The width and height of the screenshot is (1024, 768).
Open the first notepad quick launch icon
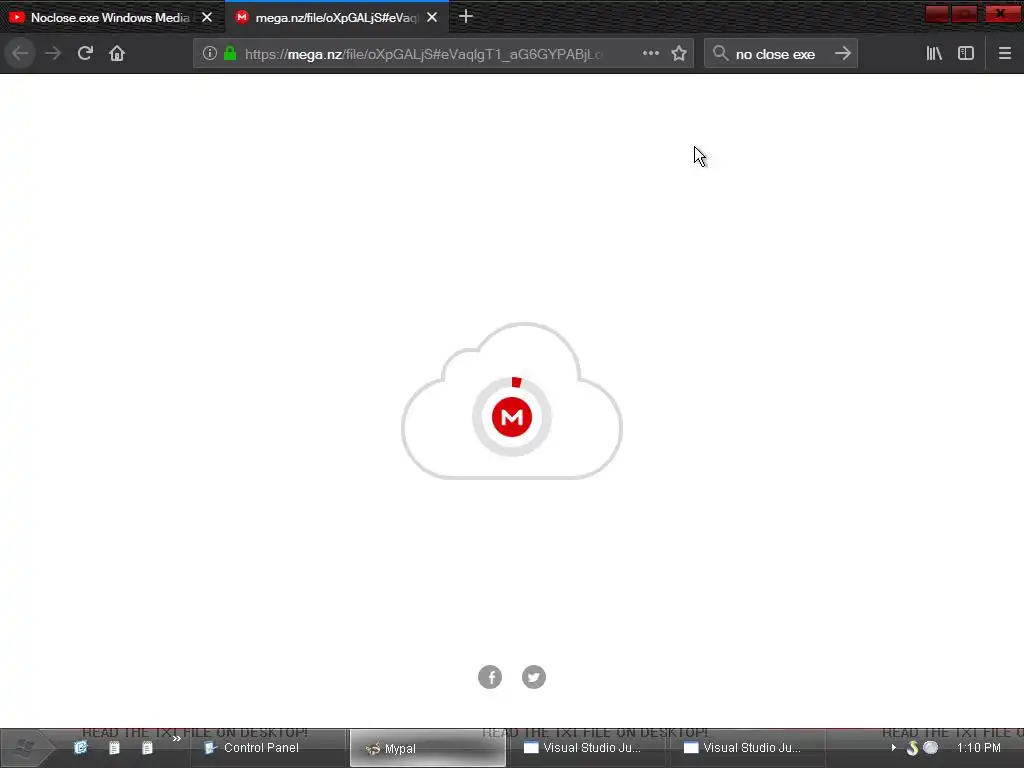(114, 748)
